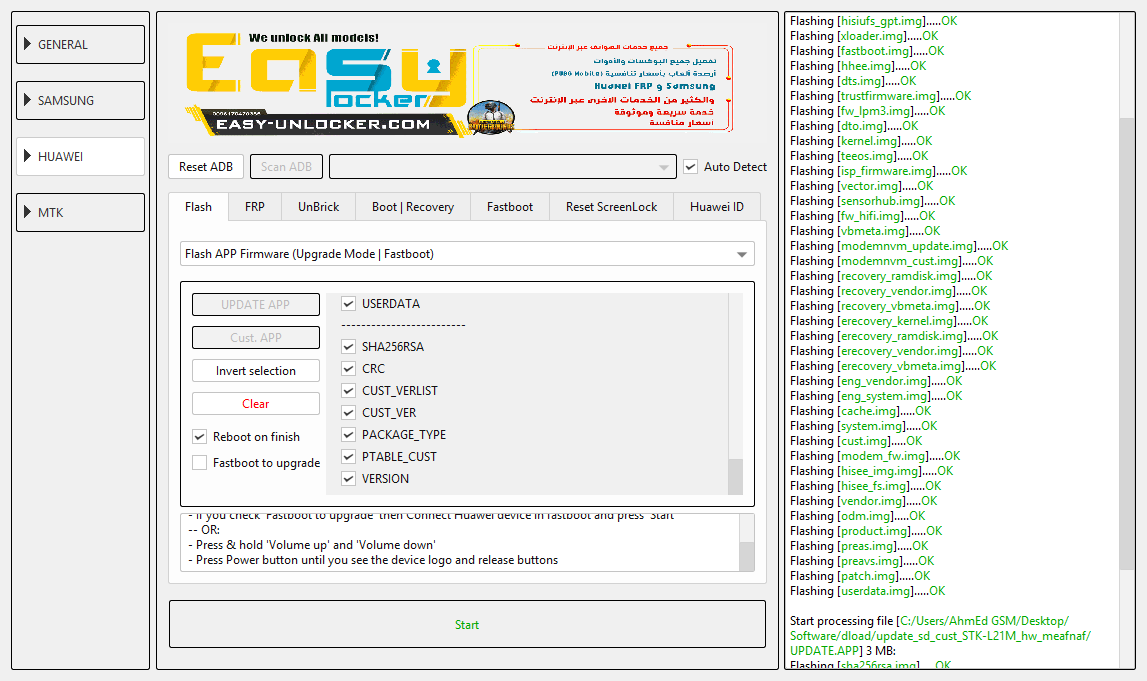Click log line 'Flashing [kernel.img]'
This screenshot has width=1147, height=681.
[861, 141]
